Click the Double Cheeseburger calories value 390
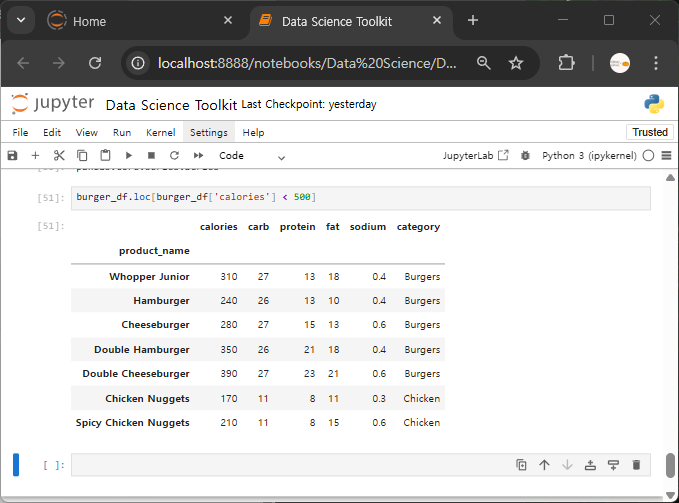This screenshot has width=679, height=503. click(229, 374)
